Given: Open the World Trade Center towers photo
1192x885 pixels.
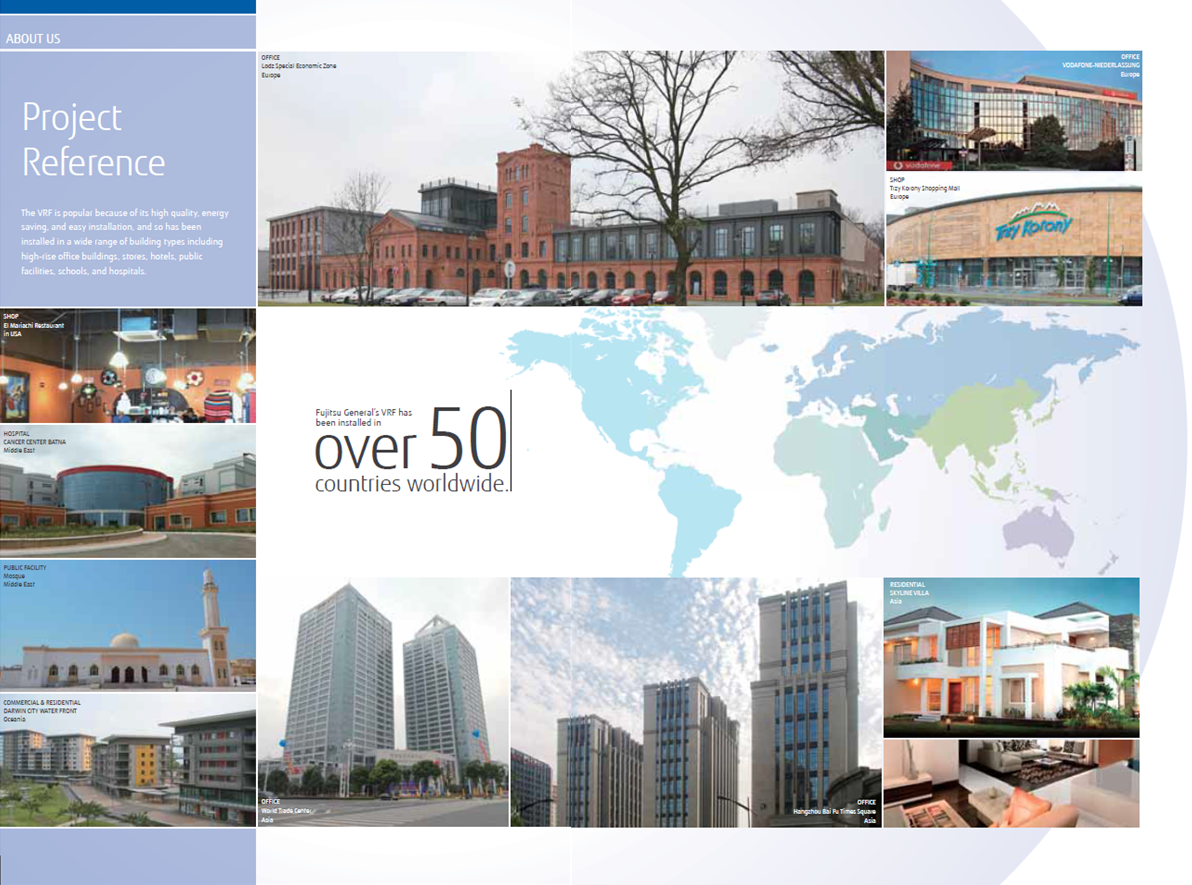Looking at the screenshot, I should click(x=383, y=702).
